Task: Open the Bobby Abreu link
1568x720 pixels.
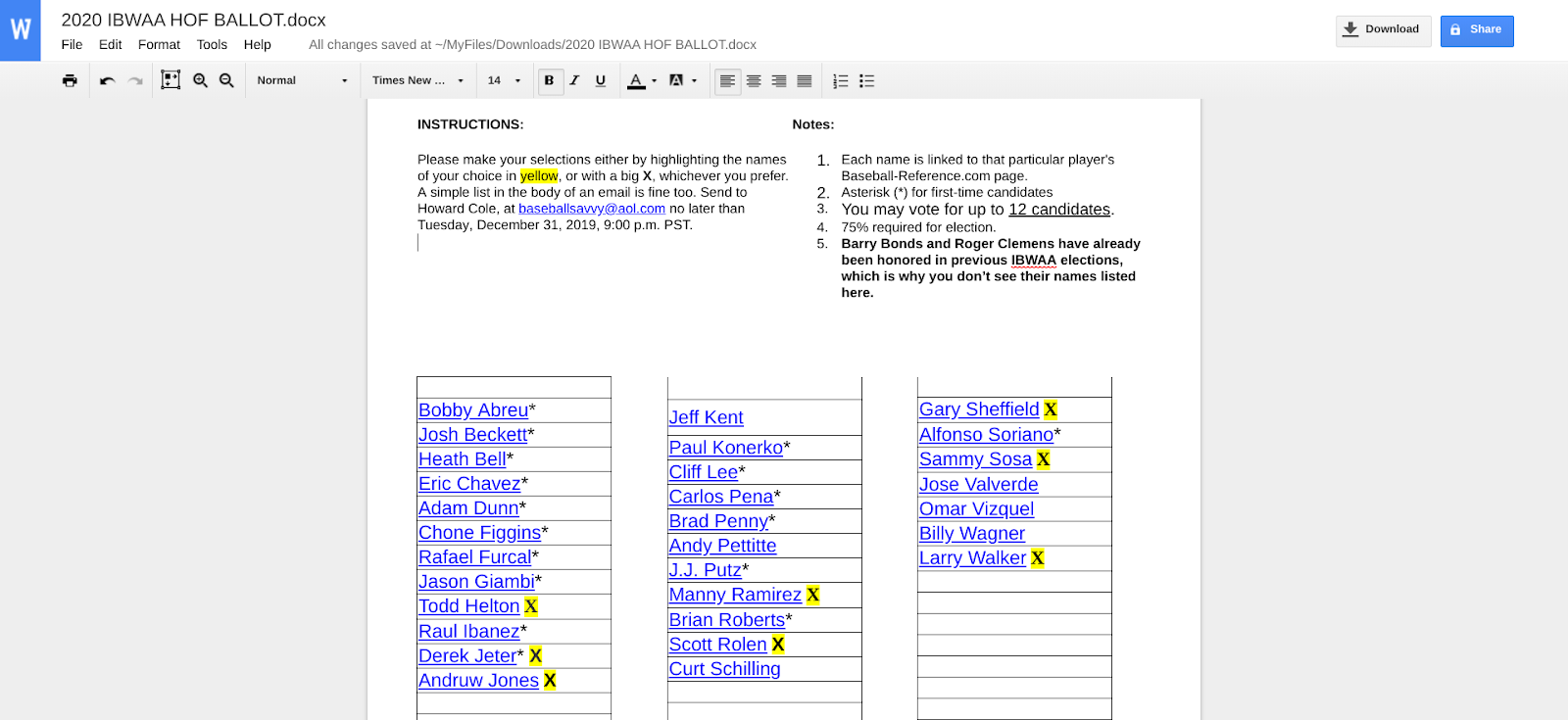Action: tap(473, 410)
